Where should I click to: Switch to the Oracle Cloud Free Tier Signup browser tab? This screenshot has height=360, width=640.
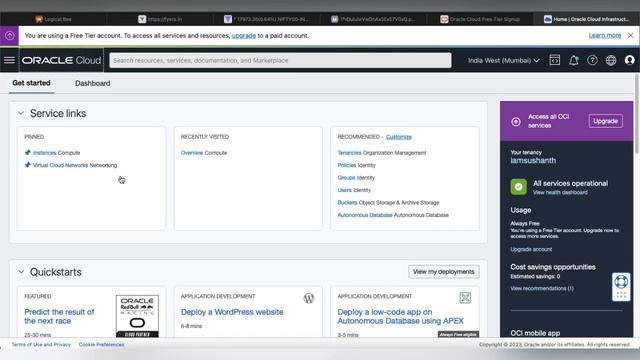(x=480, y=19)
